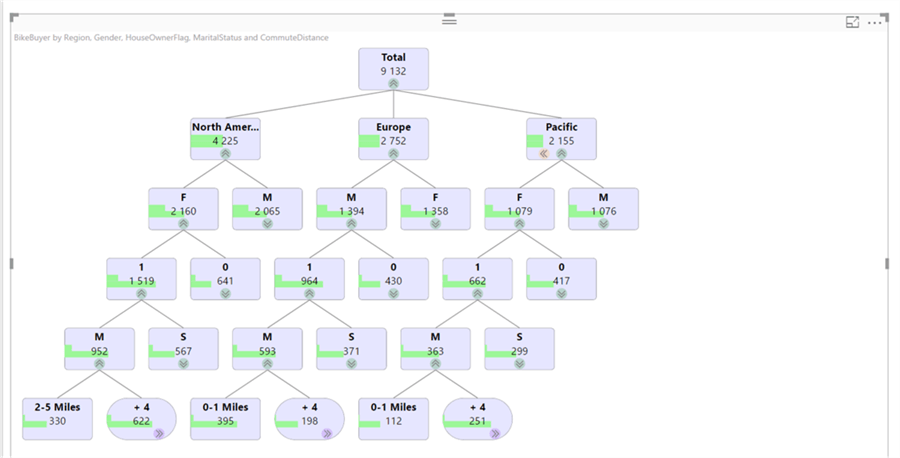Collapse the M 952 node
Image resolution: width=900 pixels, height=458 pixels.
tap(99, 364)
